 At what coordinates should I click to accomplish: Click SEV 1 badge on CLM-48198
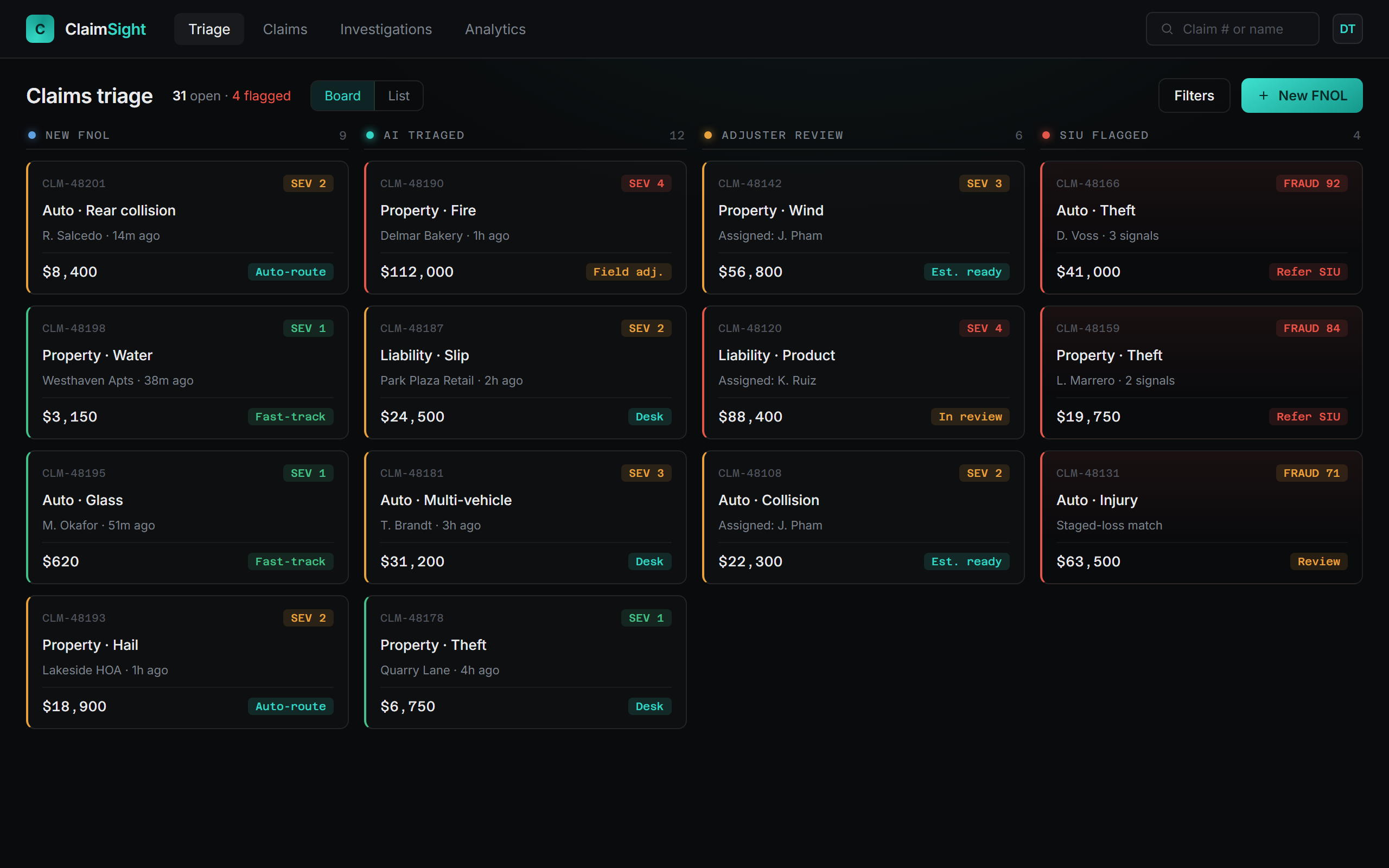pyautogui.click(x=308, y=328)
